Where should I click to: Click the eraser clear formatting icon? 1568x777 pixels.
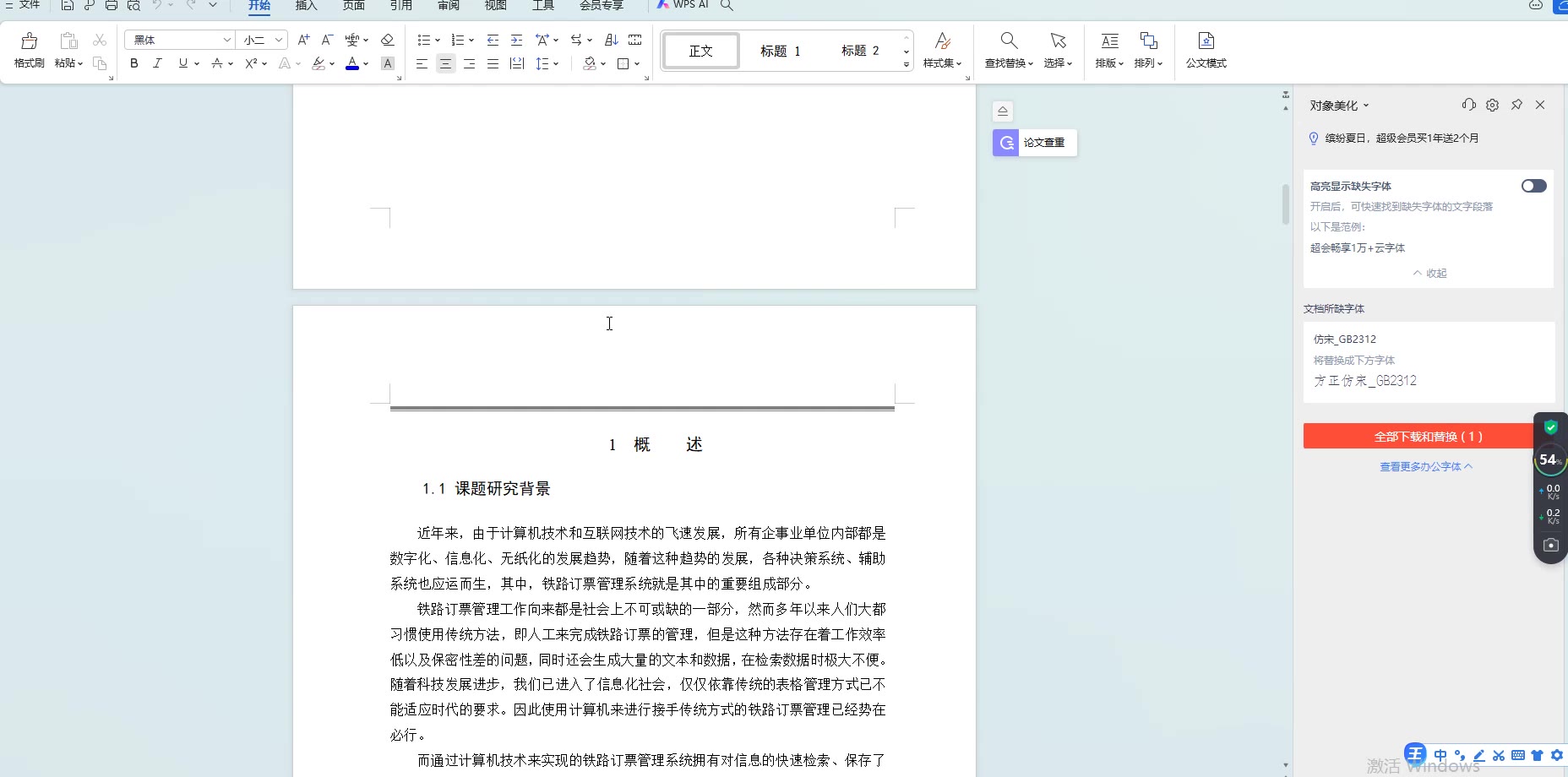point(388,40)
